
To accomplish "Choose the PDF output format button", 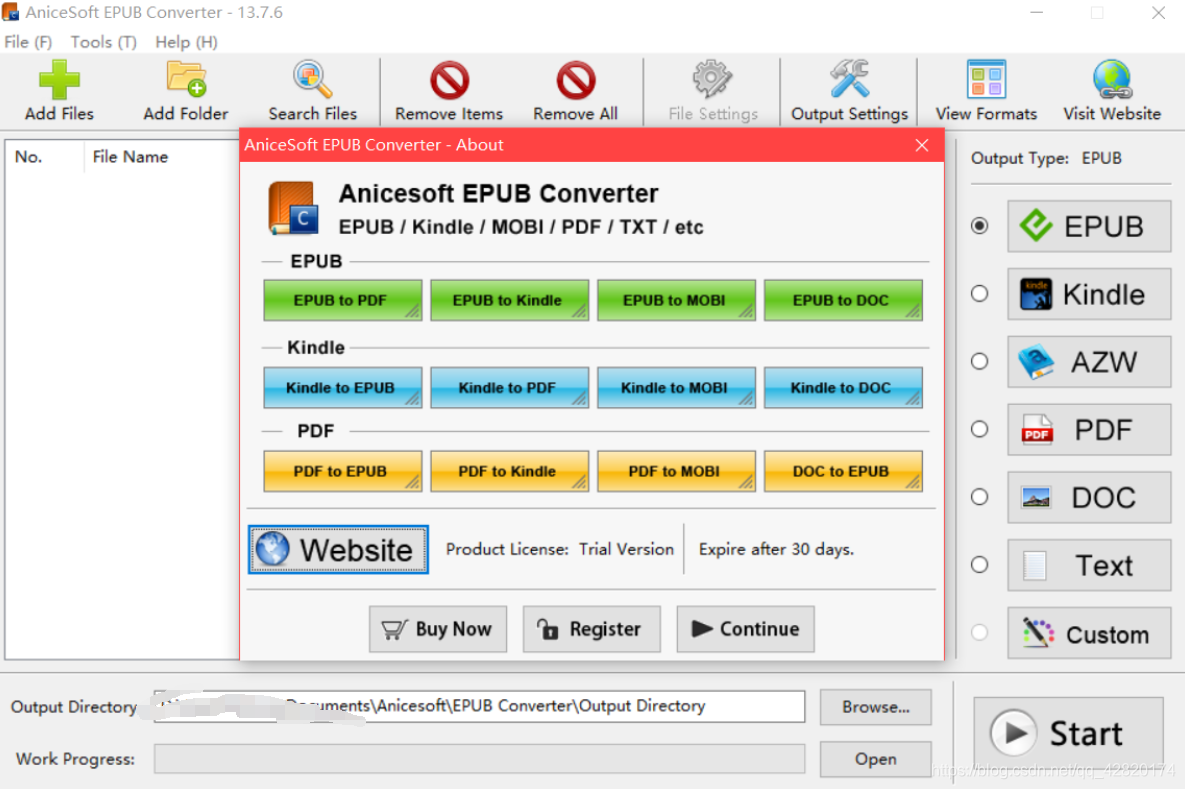I will [1089, 429].
